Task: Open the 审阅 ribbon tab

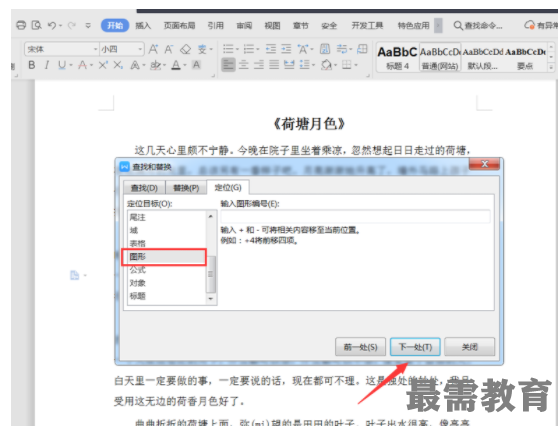Action: click(244, 26)
